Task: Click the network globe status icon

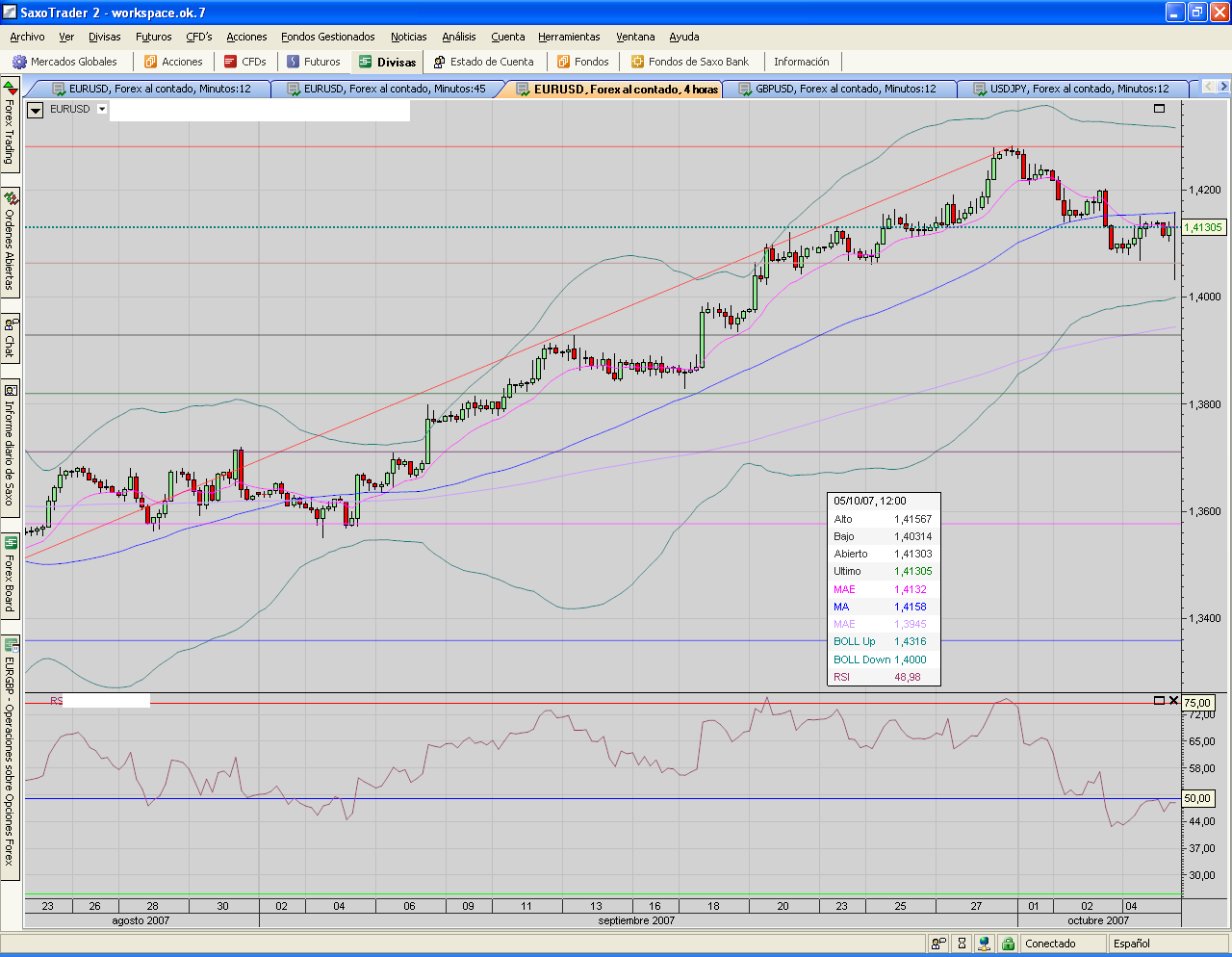Action: click(x=984, y=944)
